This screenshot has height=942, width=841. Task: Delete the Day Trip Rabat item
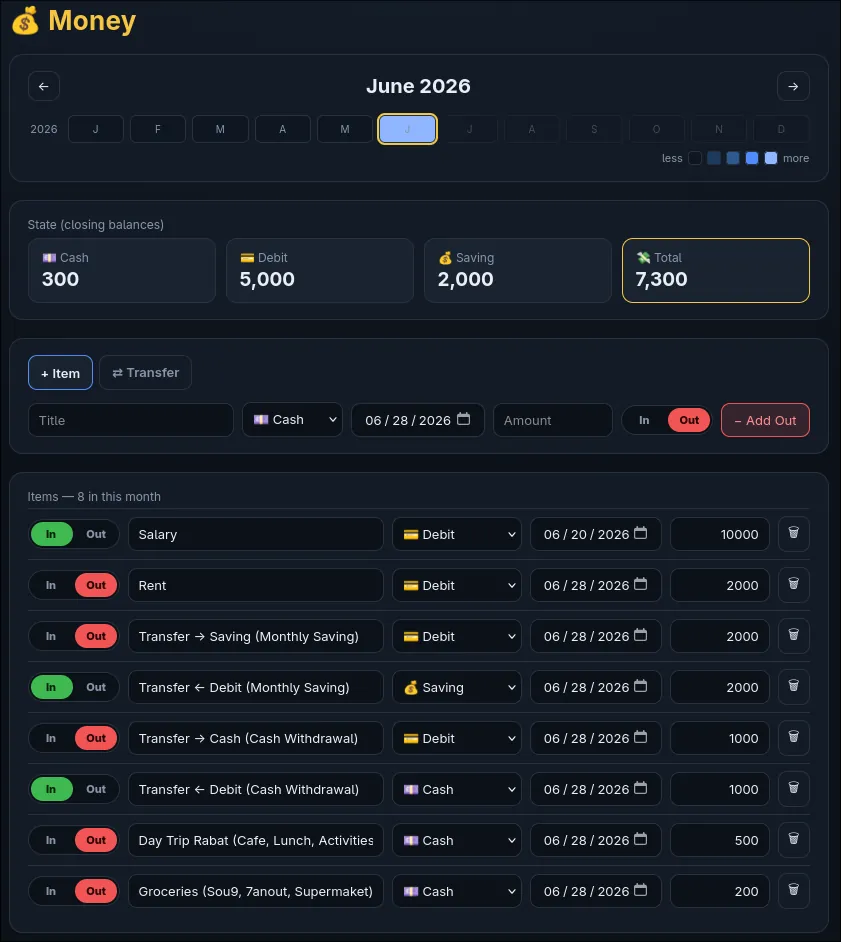click(x=794, y=840)
